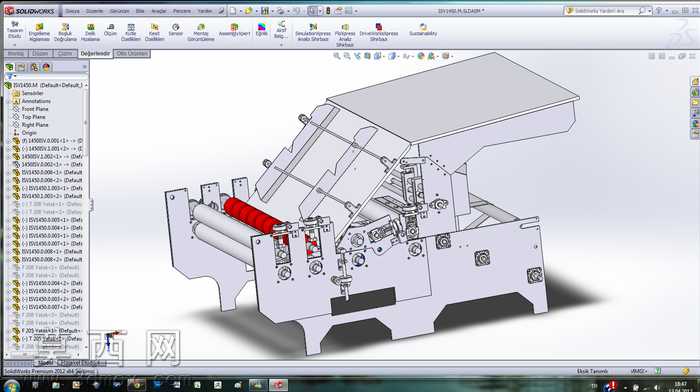Toggle the Eğrilik curvature display
Viewport: 700px width, 392px height.
pyautogui.click(x=262, y=30)
